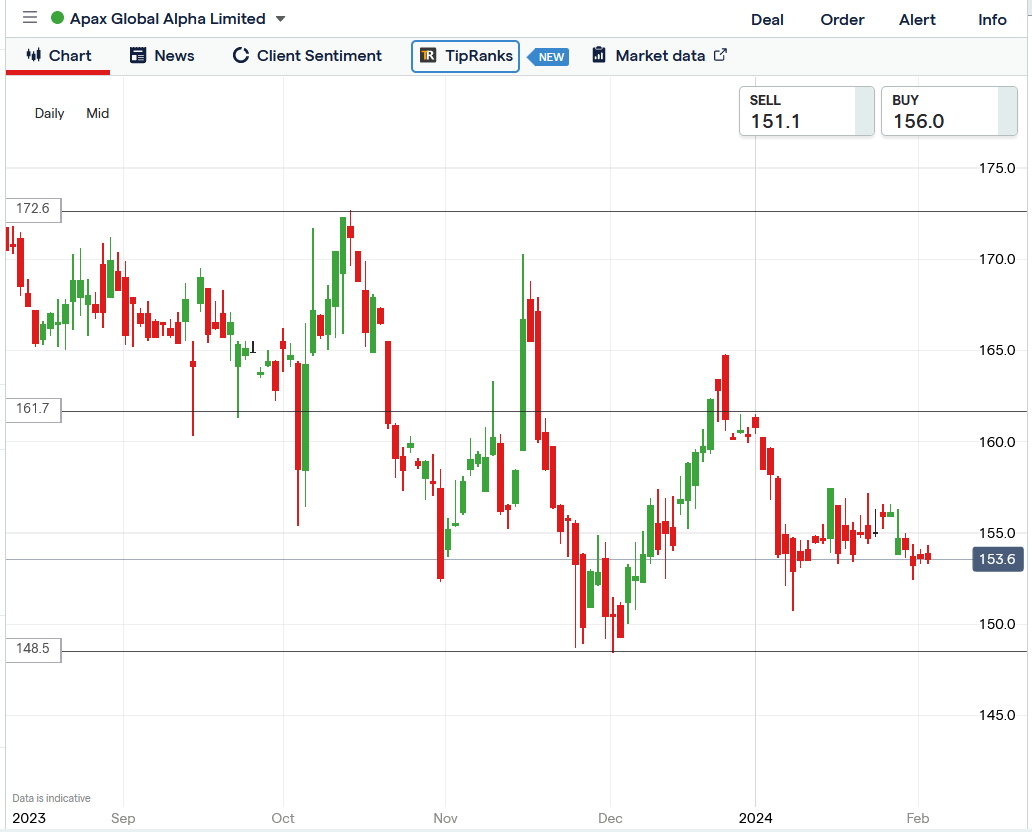Image resolution: width=1032 pixels, height=832 pixels.
Task: Click the Nov date axis label
Action: 445,818
